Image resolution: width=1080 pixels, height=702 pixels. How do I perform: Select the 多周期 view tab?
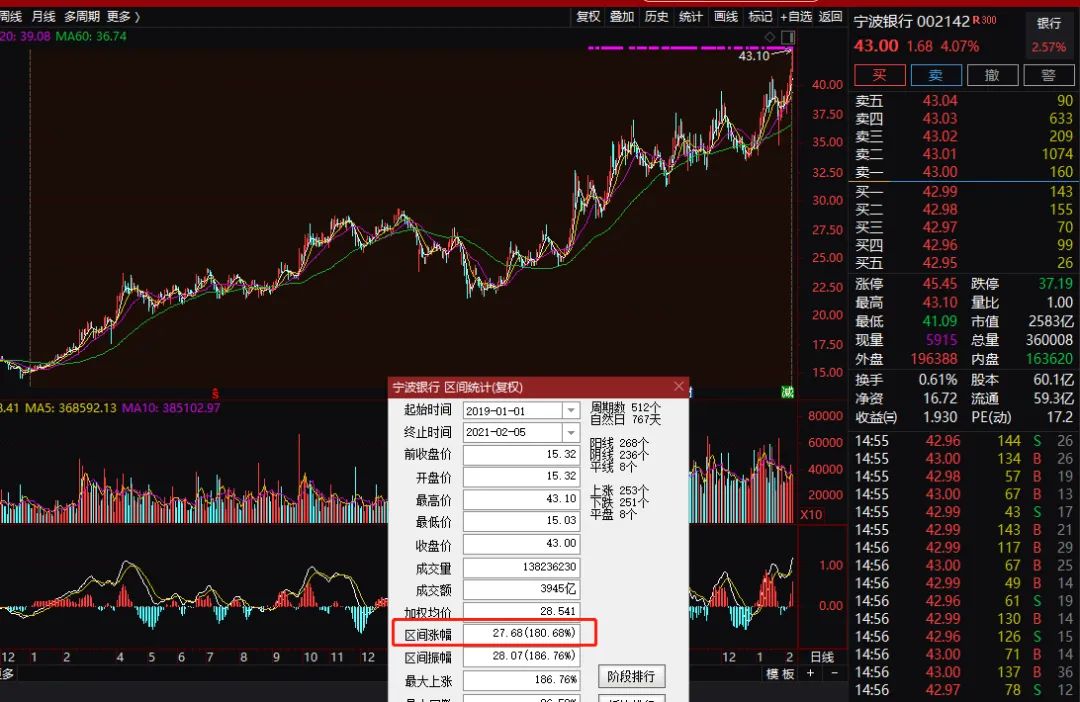[x=82, y=16]
